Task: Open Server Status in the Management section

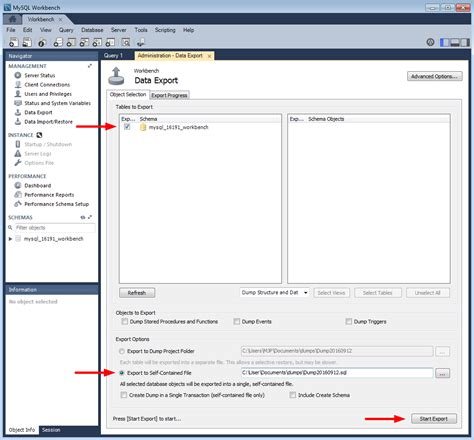Action: [39, 75]
